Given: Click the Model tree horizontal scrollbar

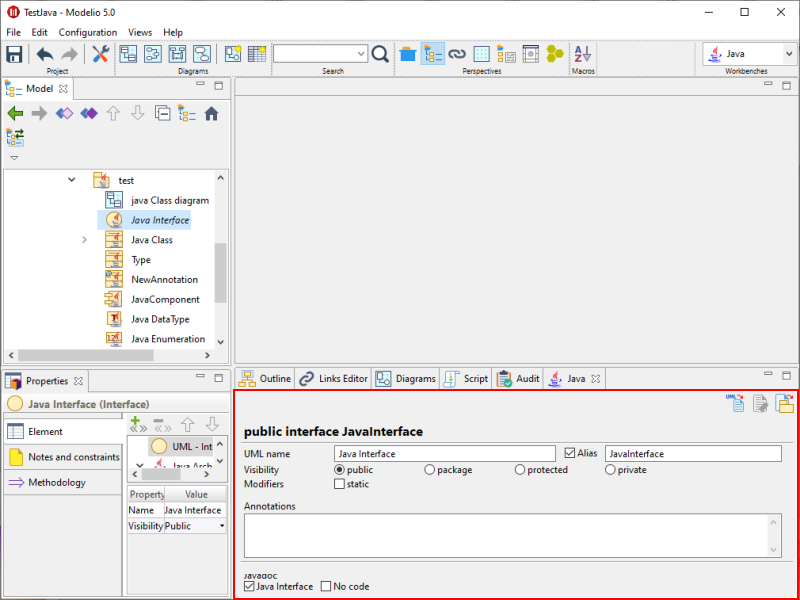Looking at the screenshot, I should [86, 355].
